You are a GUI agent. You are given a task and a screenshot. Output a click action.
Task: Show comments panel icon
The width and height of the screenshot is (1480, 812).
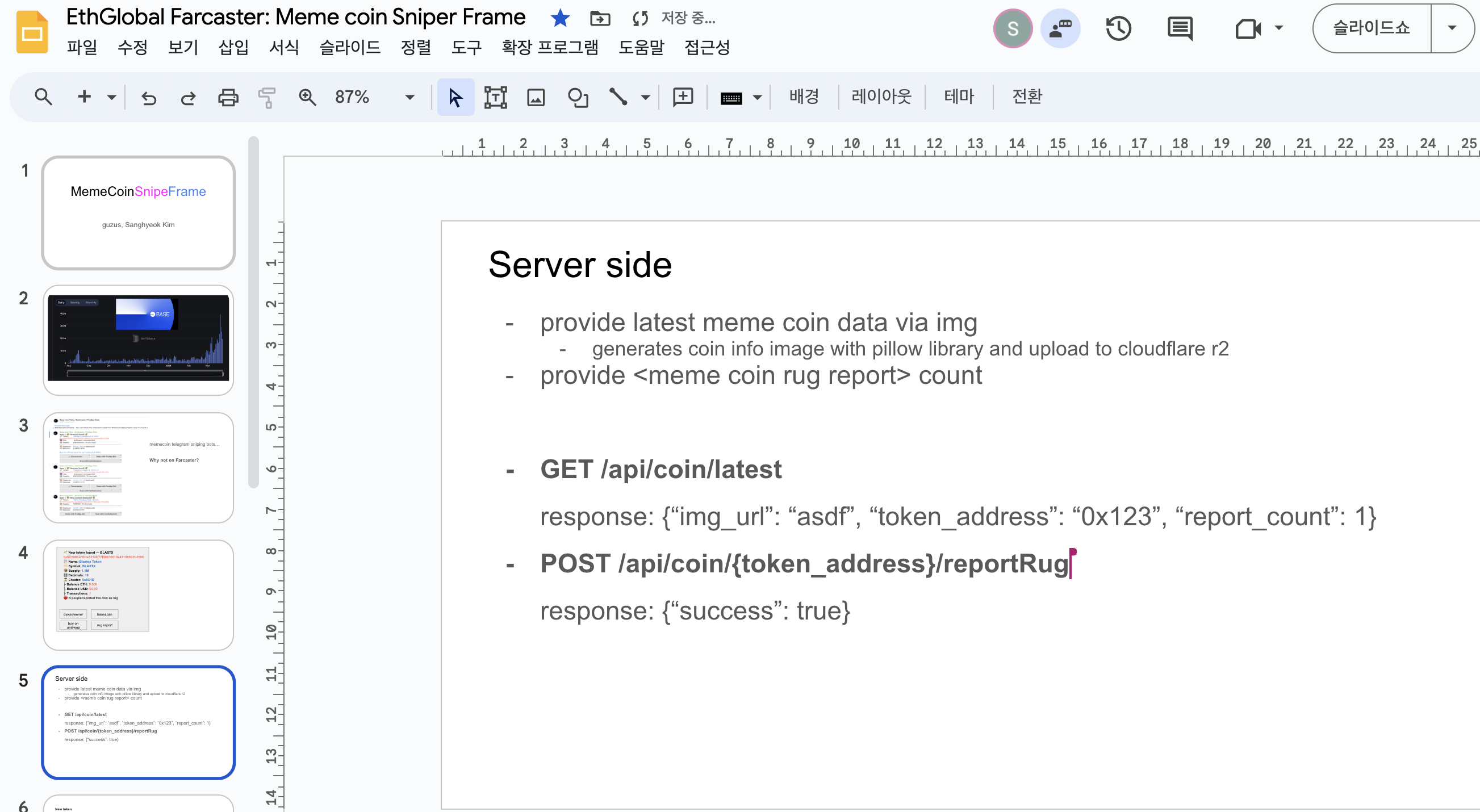point(1180,28)
